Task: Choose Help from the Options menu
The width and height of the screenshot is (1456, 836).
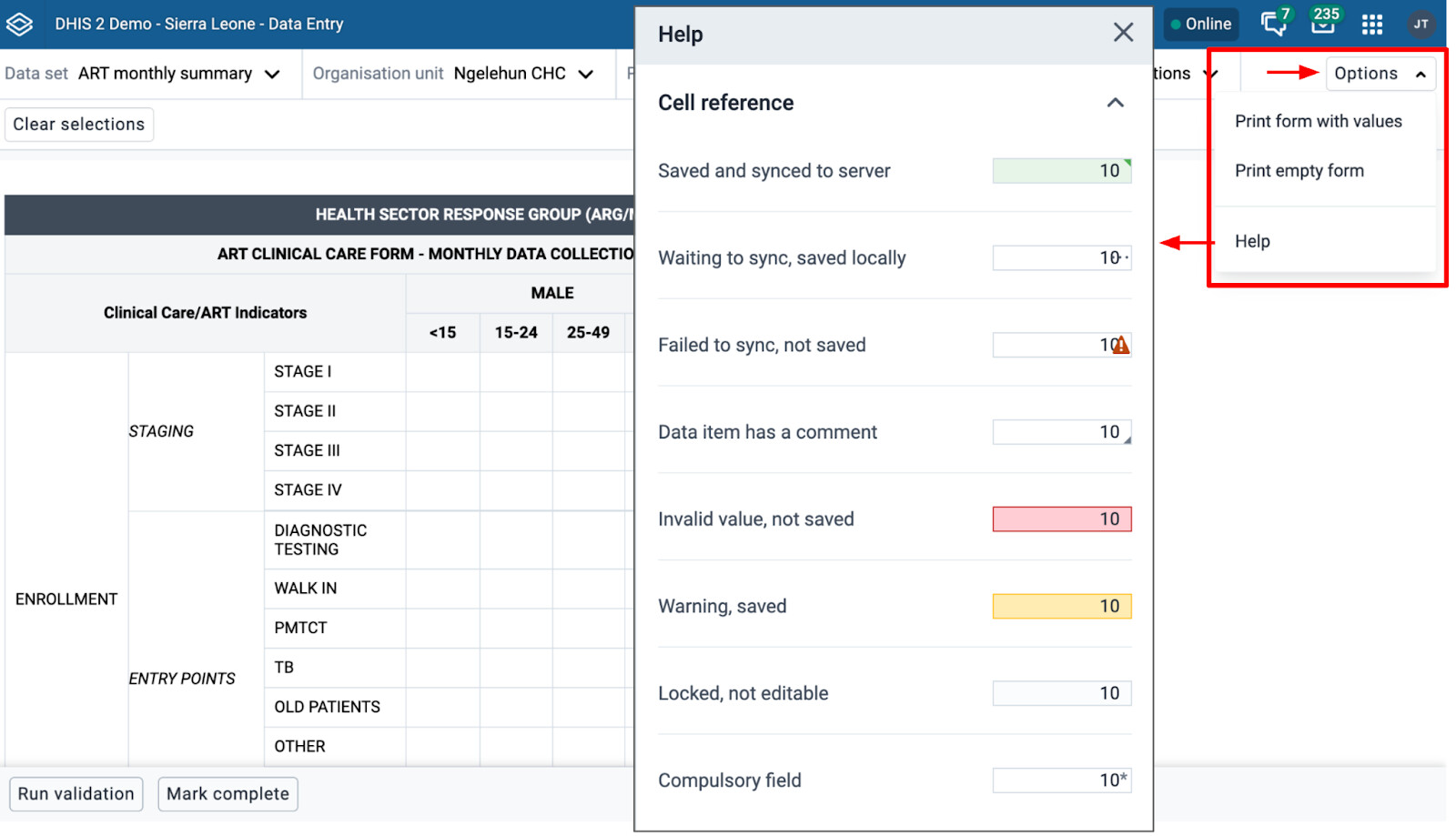Action: click(1252, 241)
